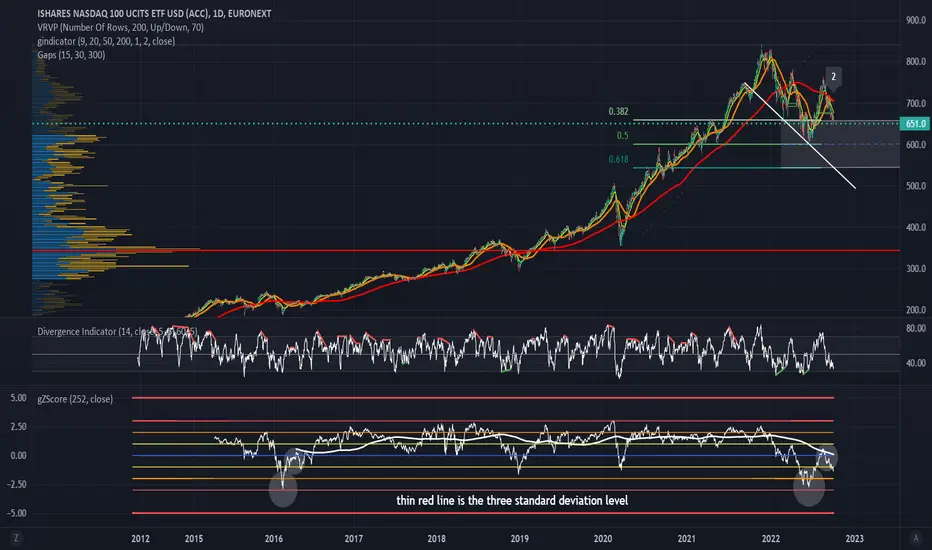Click the Gaps (15, 30, 300) legend
This screenshot has height=550, width=932.
[x=71, y=55]
